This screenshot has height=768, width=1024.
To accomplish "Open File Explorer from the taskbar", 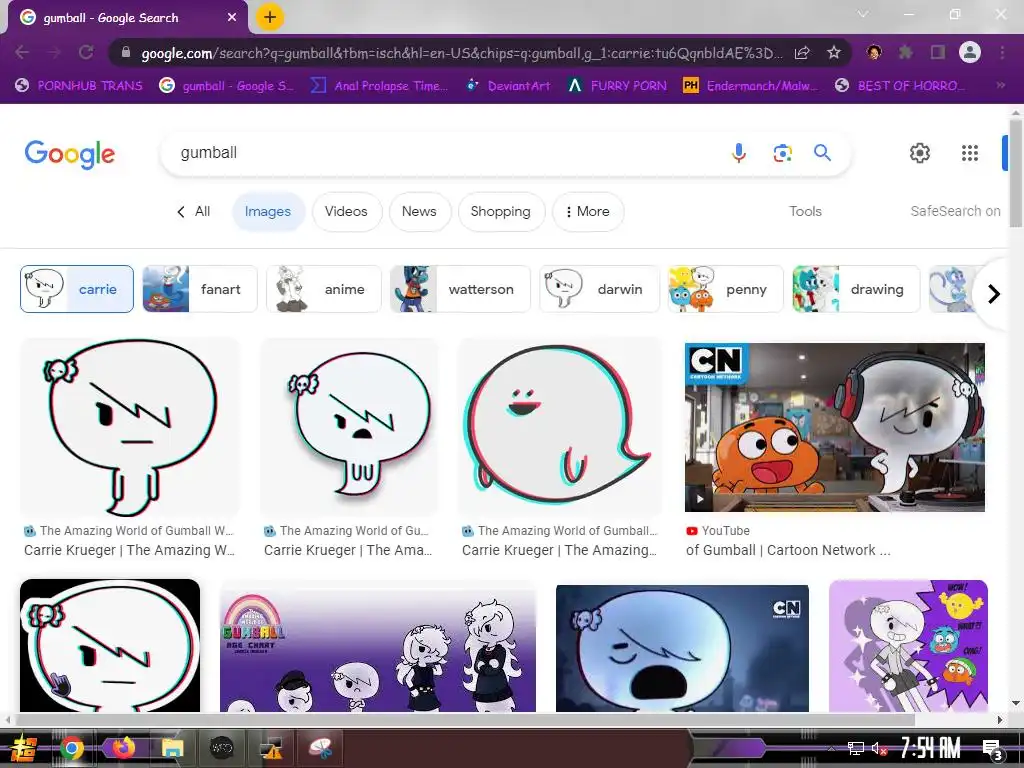I will 172,748.
